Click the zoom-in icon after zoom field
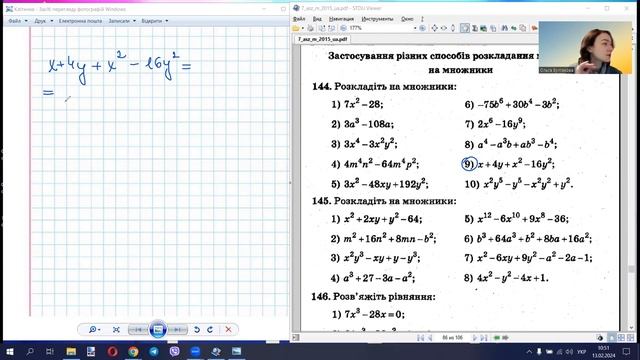This screenshot has height=360, width=640. pos(422,28)
